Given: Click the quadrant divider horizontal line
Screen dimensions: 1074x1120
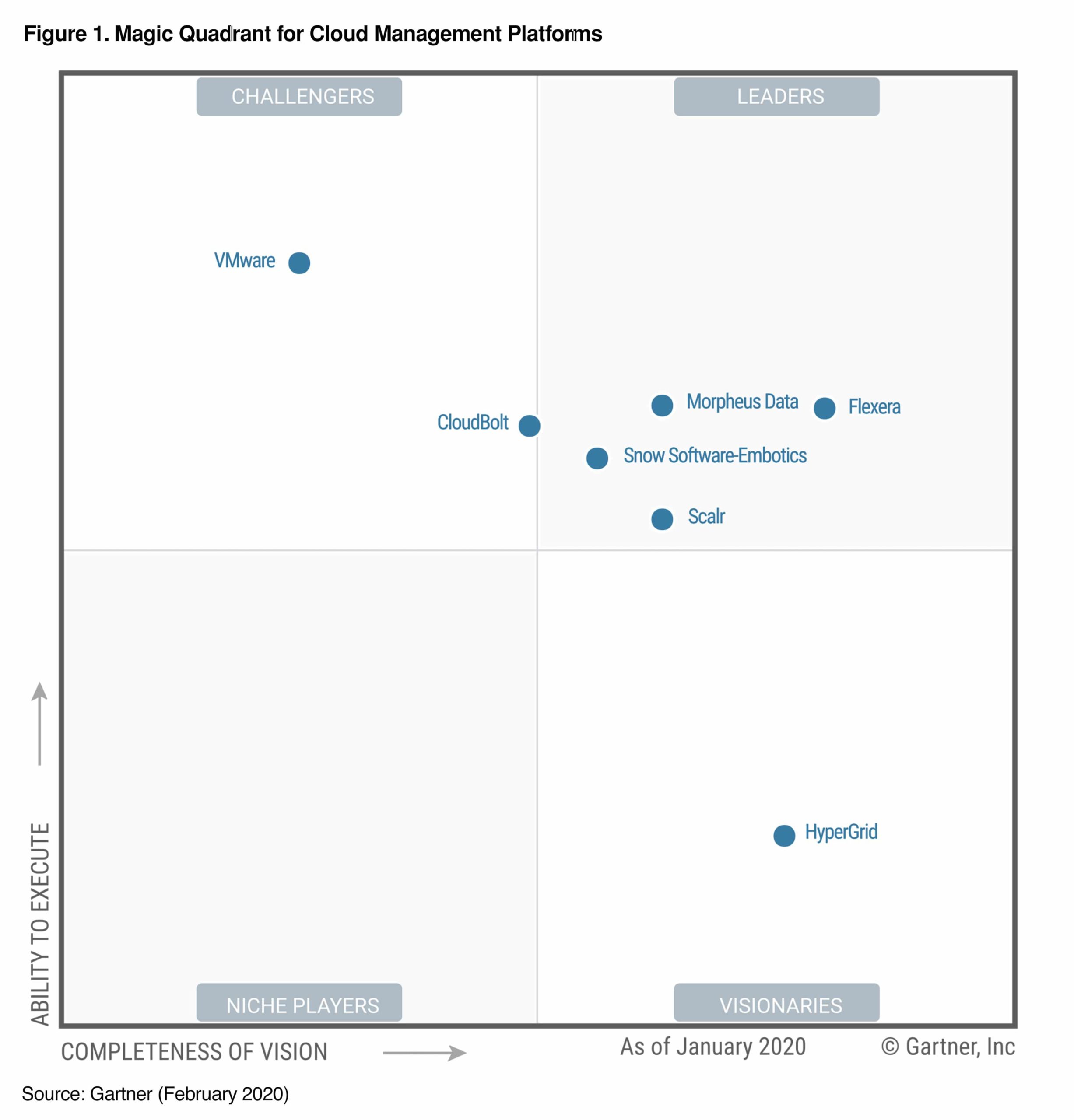Looking at the screenshot, I should 540,551.
